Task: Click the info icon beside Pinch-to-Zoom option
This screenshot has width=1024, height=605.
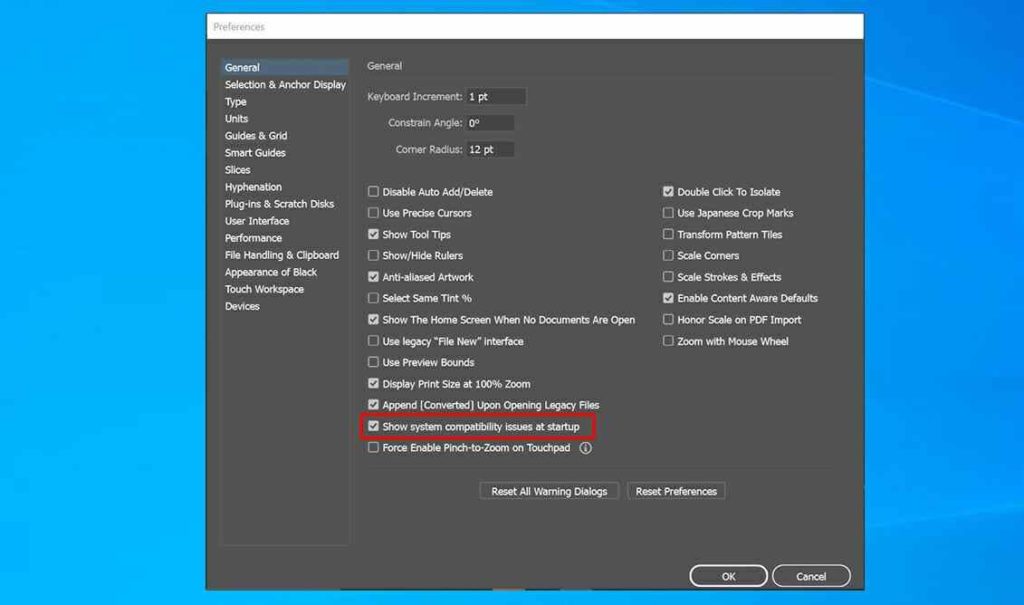Action: [585, 448]
